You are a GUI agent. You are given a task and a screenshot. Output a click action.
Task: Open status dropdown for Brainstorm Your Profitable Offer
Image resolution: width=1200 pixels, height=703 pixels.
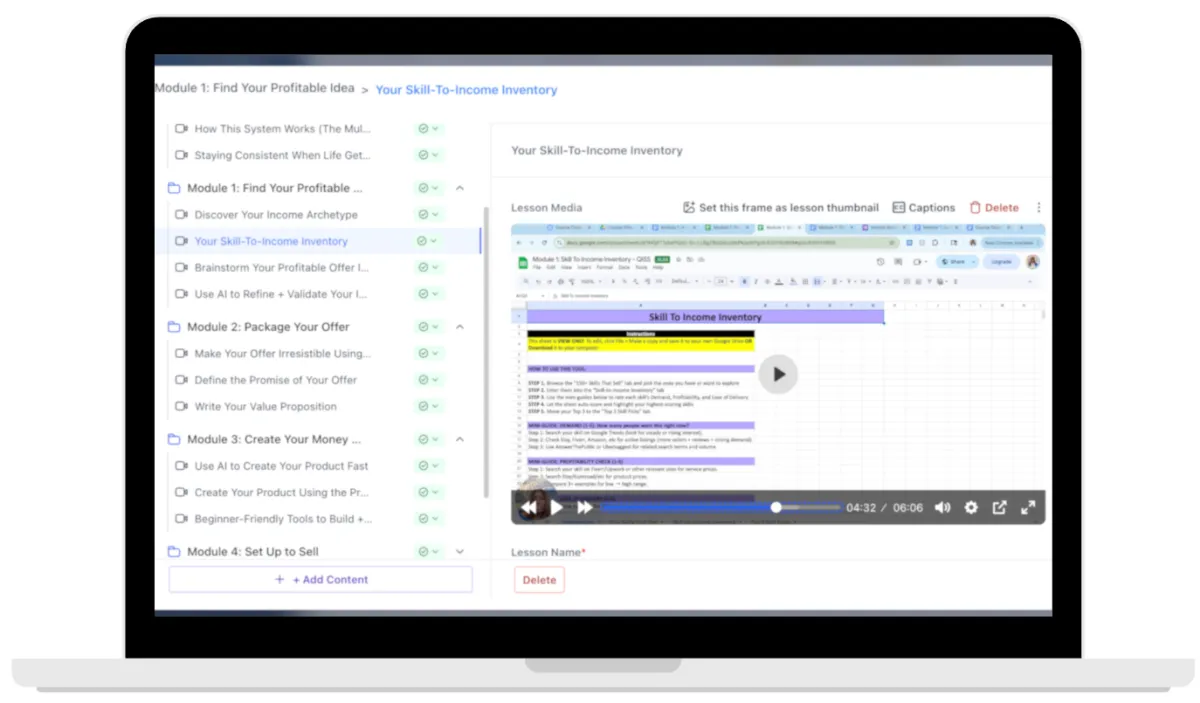click(x=429, y=268)
